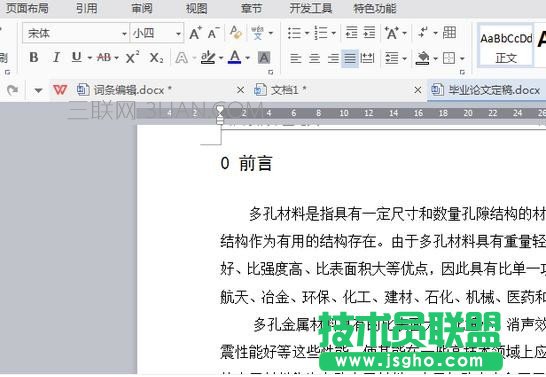
Task: Increase font size with A+ icon
Action: pos(195,33)
